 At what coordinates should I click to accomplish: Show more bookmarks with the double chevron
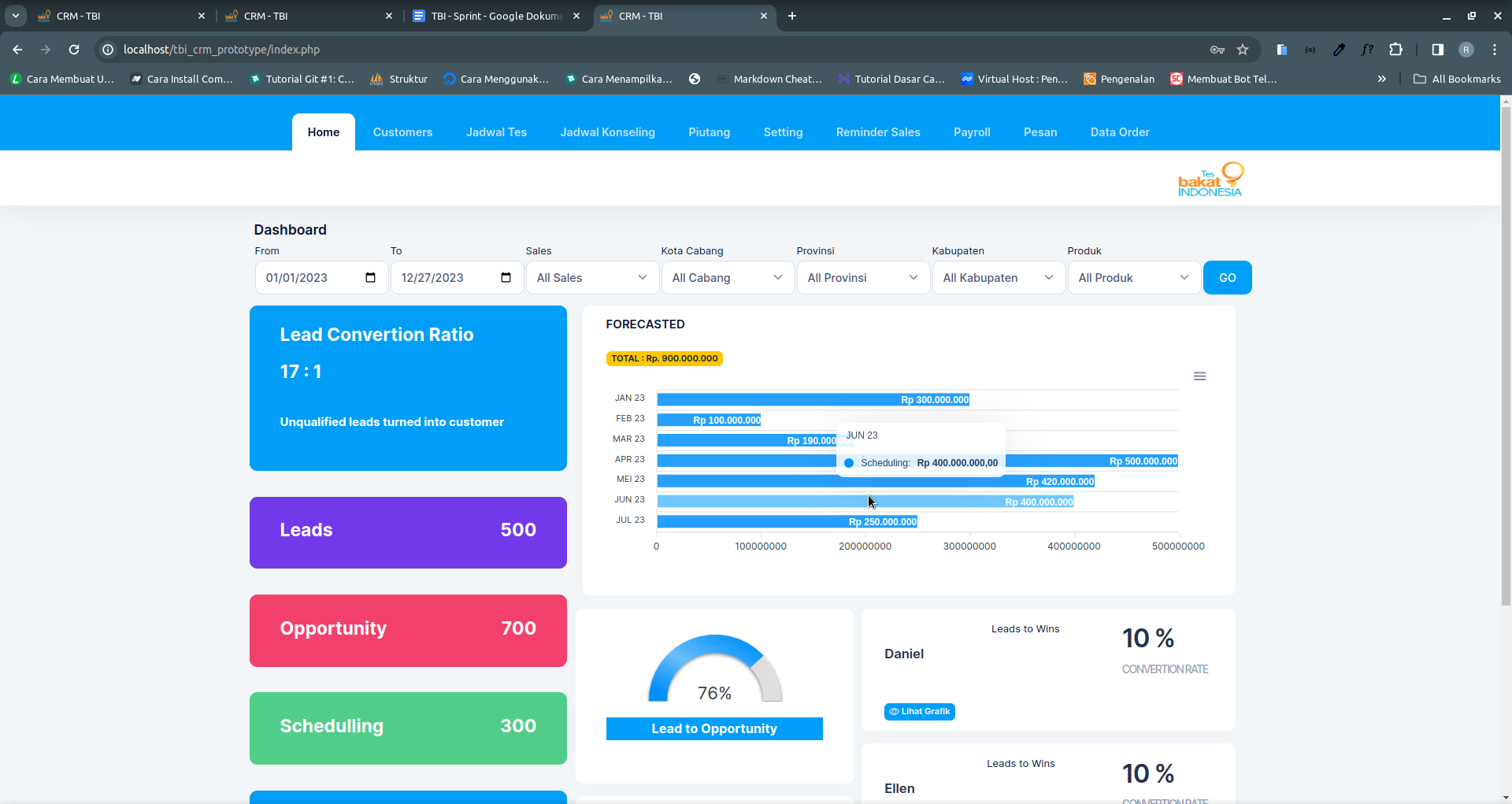(1381, 79)
